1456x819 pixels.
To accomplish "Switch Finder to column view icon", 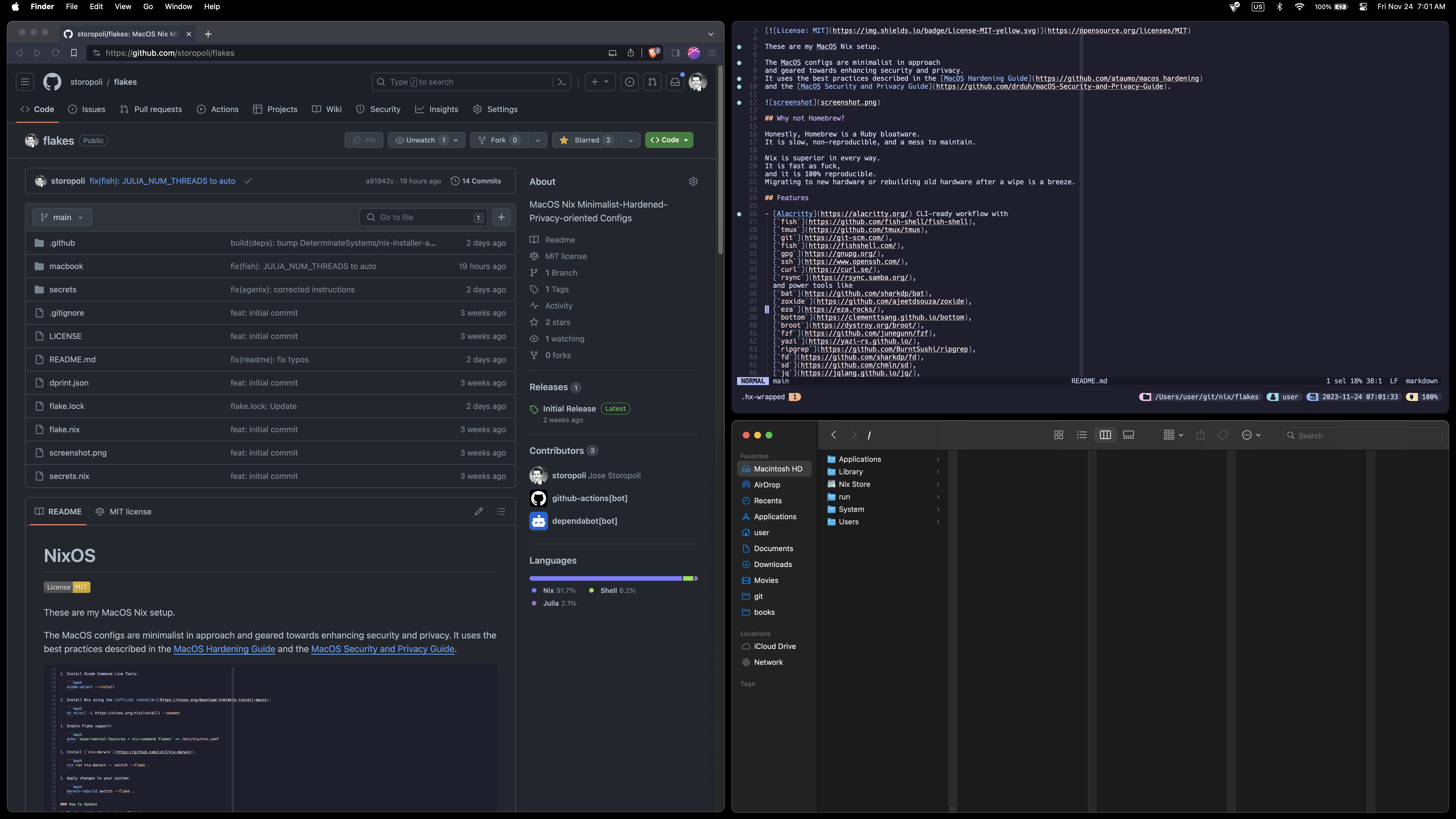I will pos(1105,435).
